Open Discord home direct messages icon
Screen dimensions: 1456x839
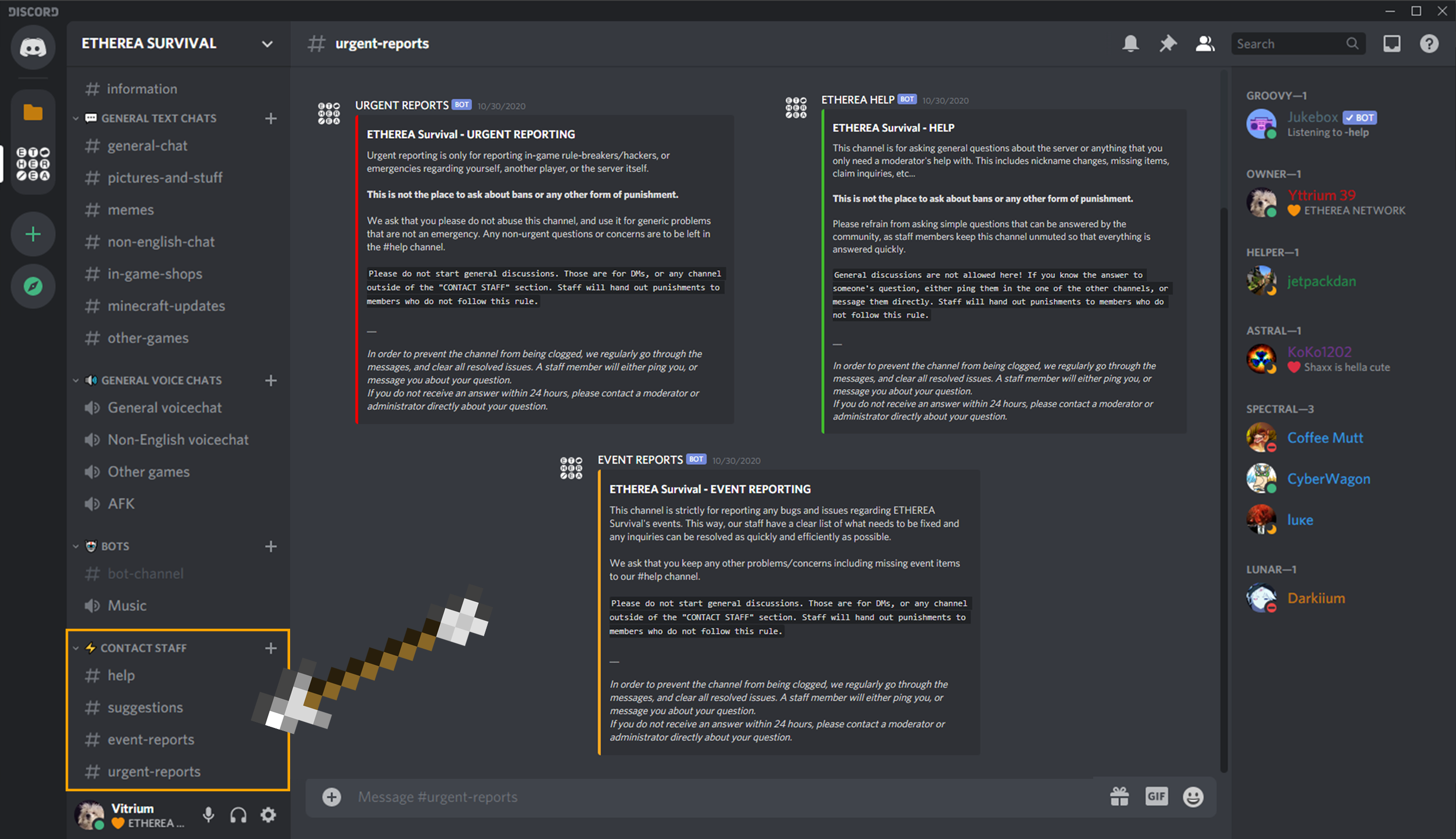33,47
